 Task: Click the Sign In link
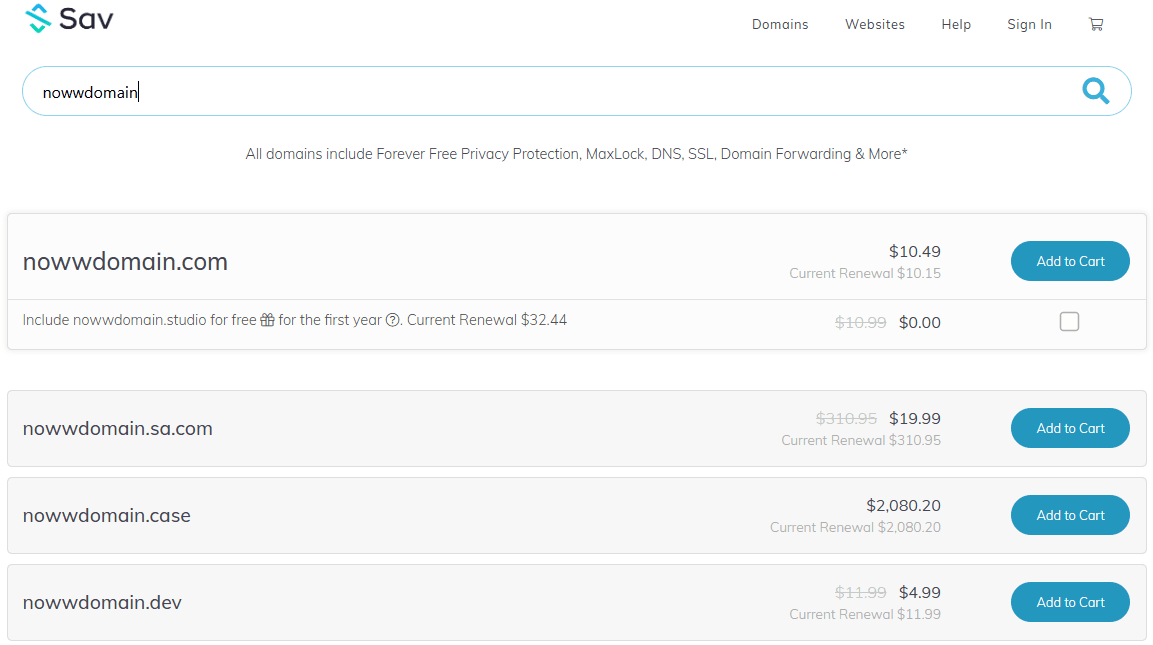coord(1029,24)
